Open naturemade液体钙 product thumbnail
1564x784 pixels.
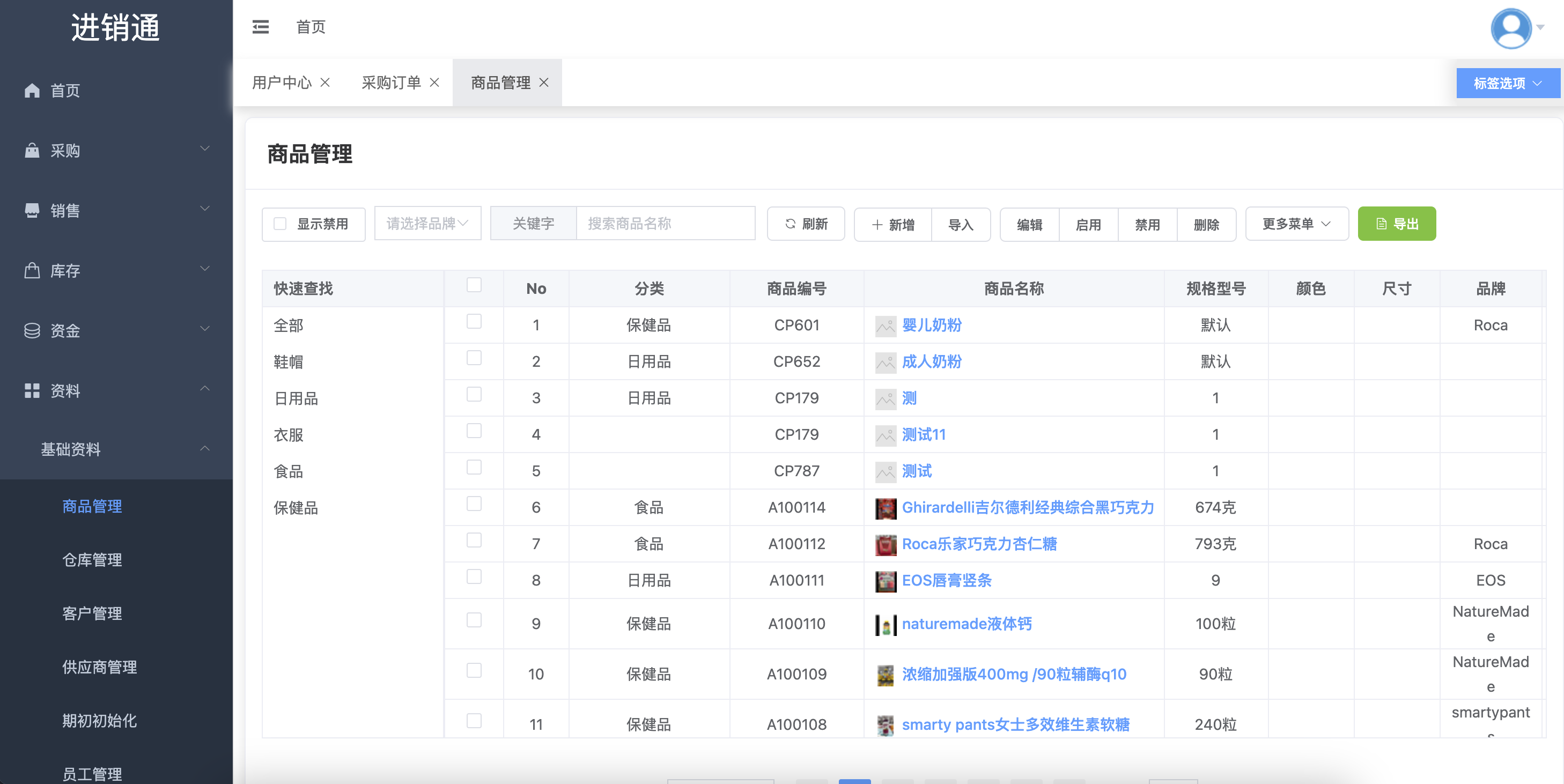(x=886, y=624)
